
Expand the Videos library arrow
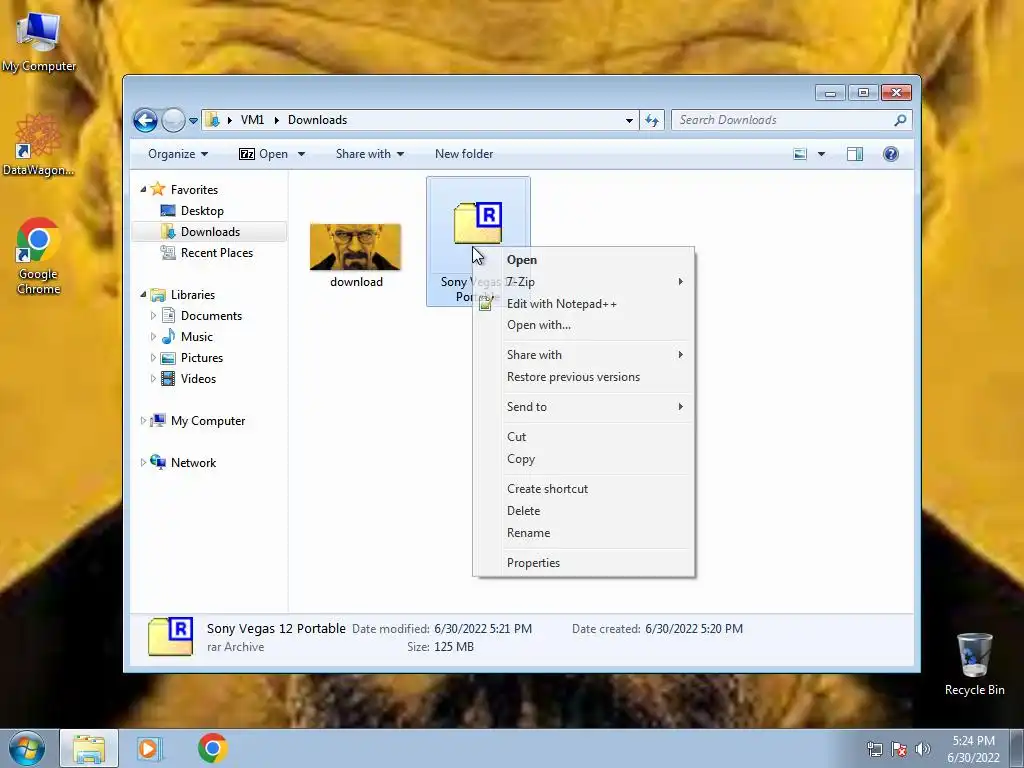153,379
